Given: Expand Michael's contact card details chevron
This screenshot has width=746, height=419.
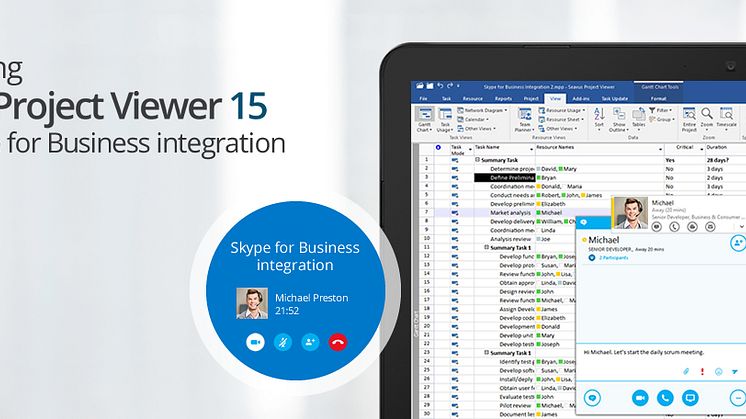Looking at the screenshot, I should [x=741, y=227].
